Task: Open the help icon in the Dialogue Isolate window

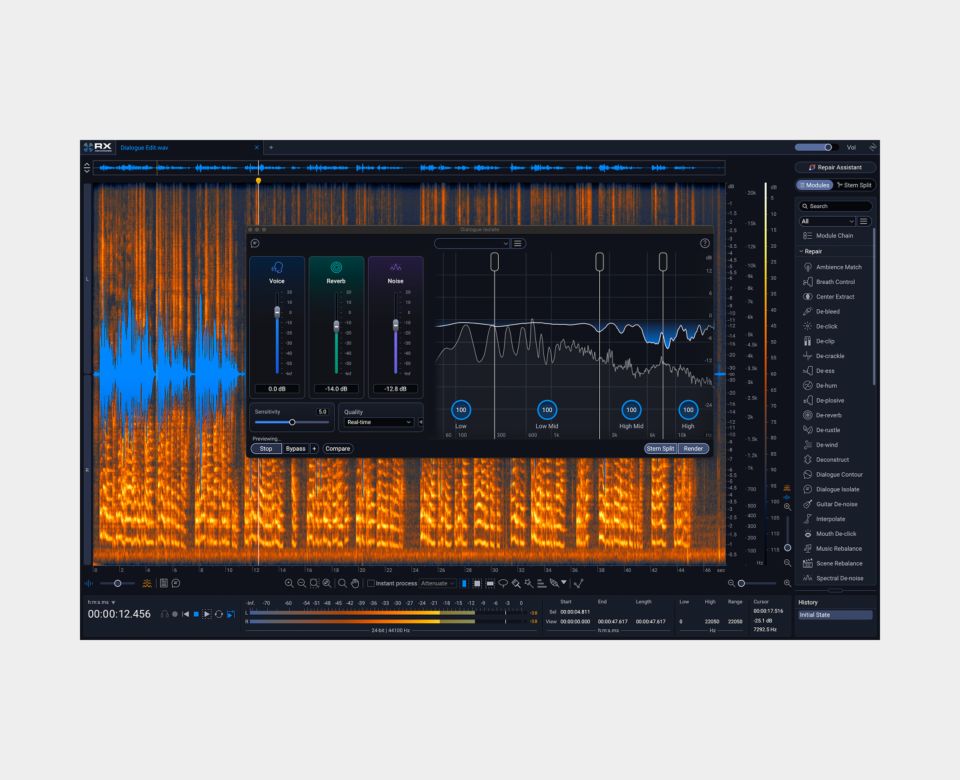Action: (705, 243)
